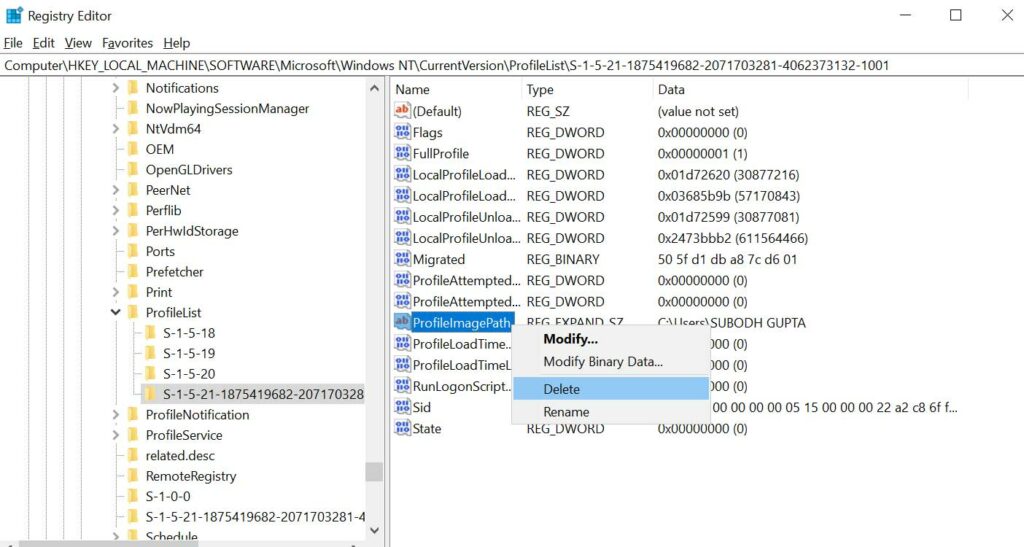The height and width of the screenshot is (547, 1024).
Task: Expand the PerHwIdStorage key
Action: (x=116, y=231)
